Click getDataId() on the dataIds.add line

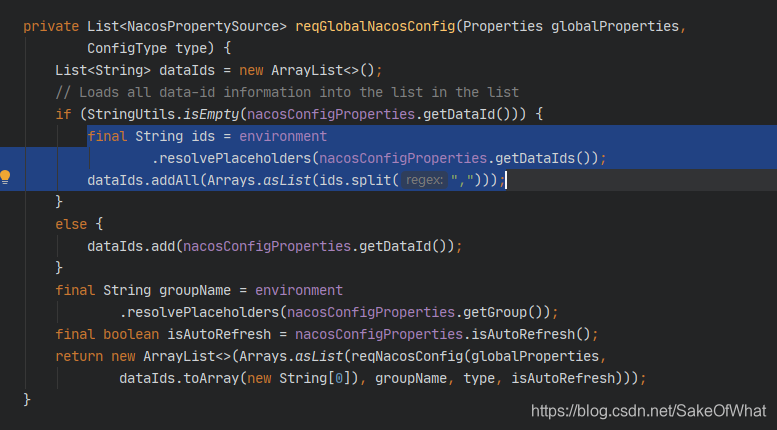[x=403, y=246]
